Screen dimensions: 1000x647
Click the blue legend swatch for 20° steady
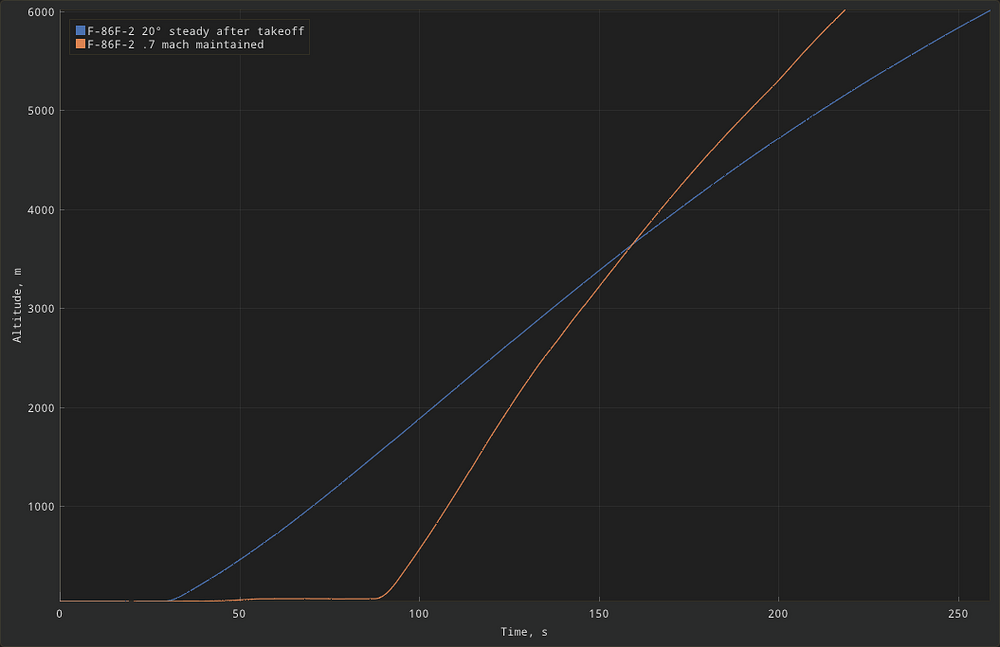[80, 31]
